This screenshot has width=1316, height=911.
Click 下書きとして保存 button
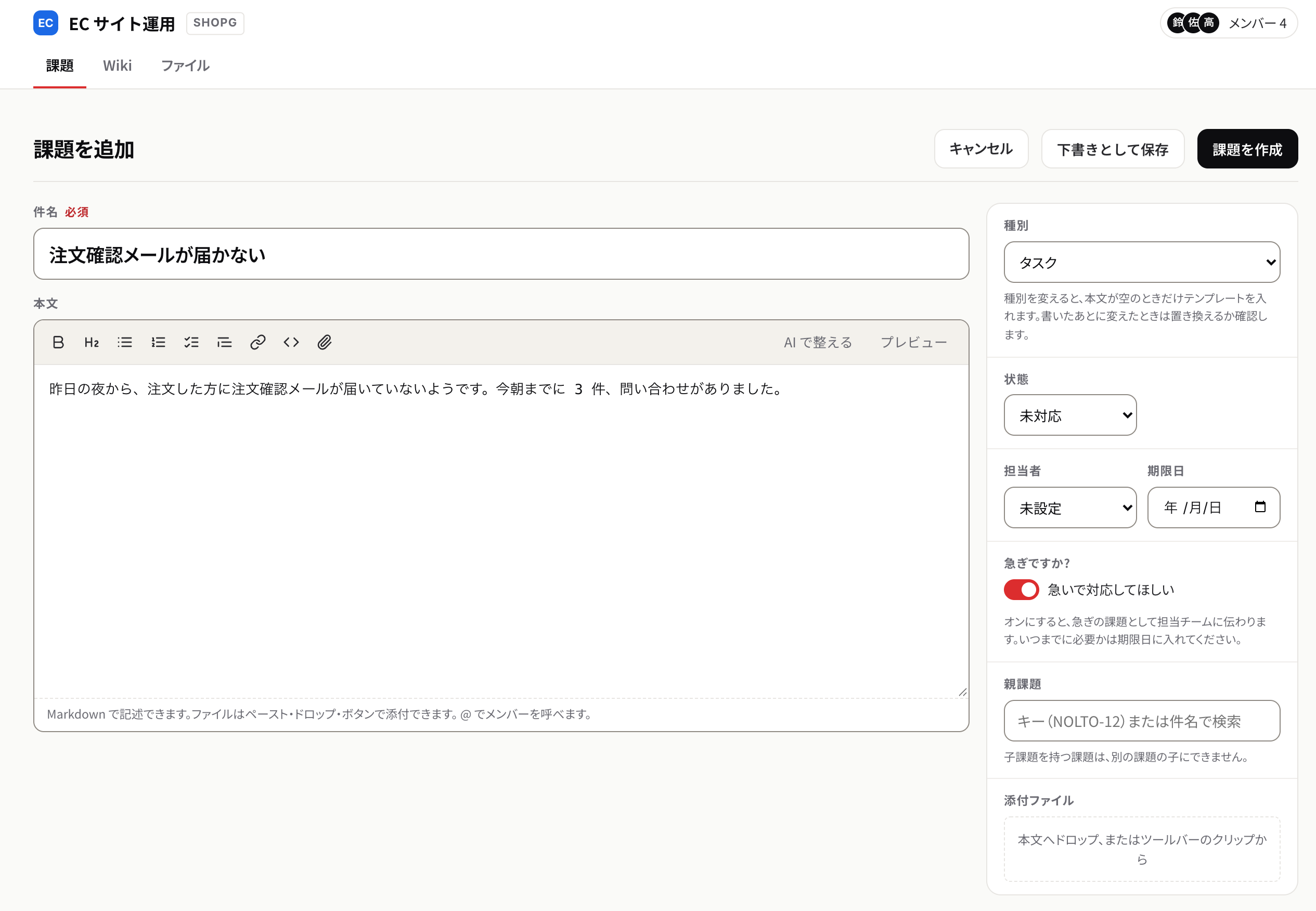pos(1113,149)
